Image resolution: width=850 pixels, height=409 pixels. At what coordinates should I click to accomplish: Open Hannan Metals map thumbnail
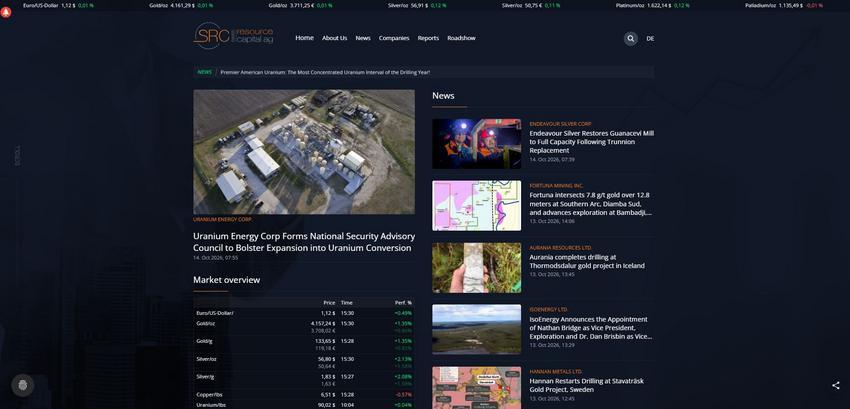tap(476, 388)
